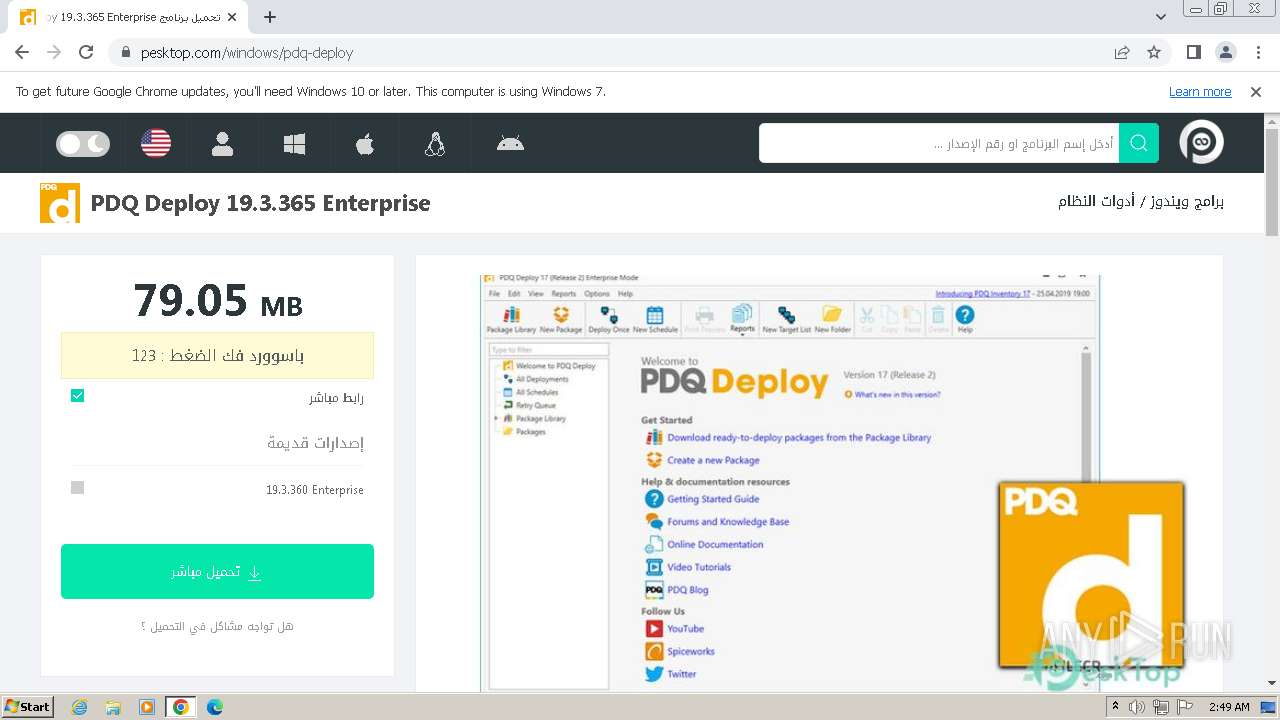Expand the tab search dropdown arrow
The image size is (1280, 720).
pyautogui.click(x=1161, y=17)
